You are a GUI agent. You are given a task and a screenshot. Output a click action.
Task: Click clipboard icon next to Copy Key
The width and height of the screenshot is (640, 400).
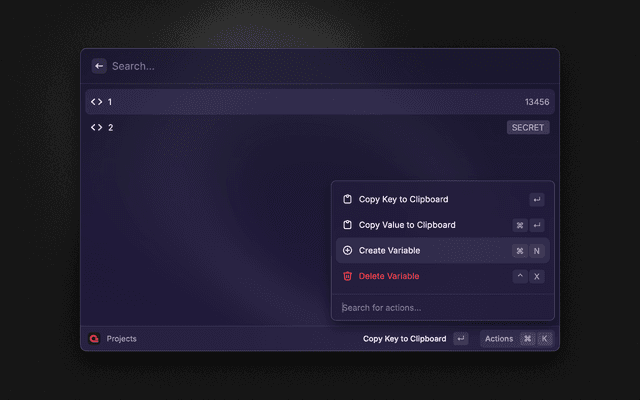tap(347, 200)
